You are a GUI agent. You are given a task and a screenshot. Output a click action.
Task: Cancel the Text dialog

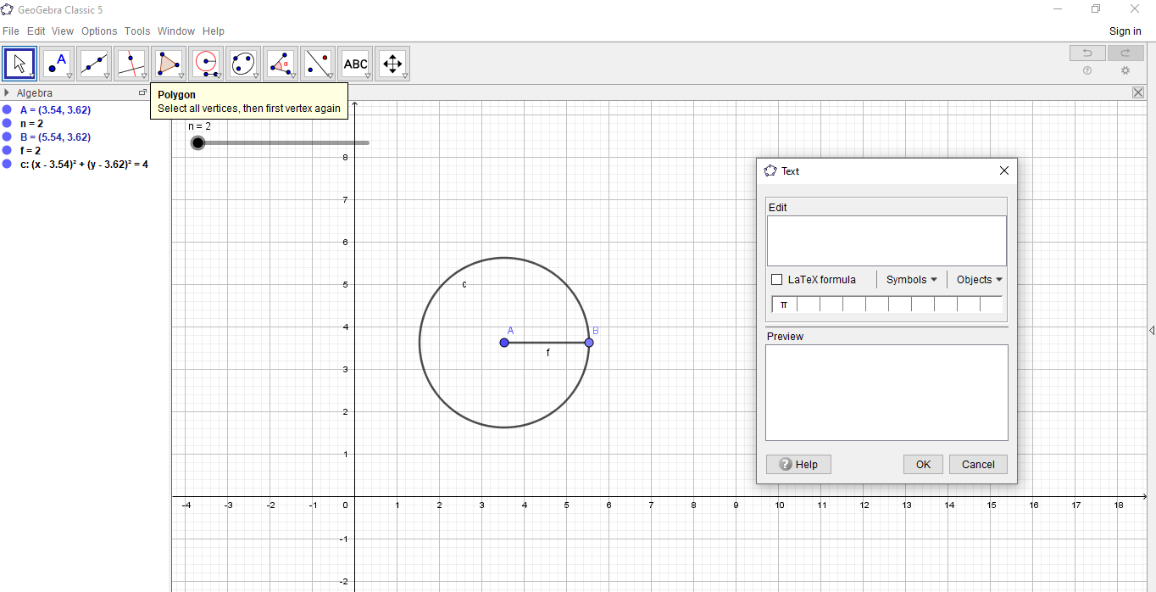tap(978, 464)
